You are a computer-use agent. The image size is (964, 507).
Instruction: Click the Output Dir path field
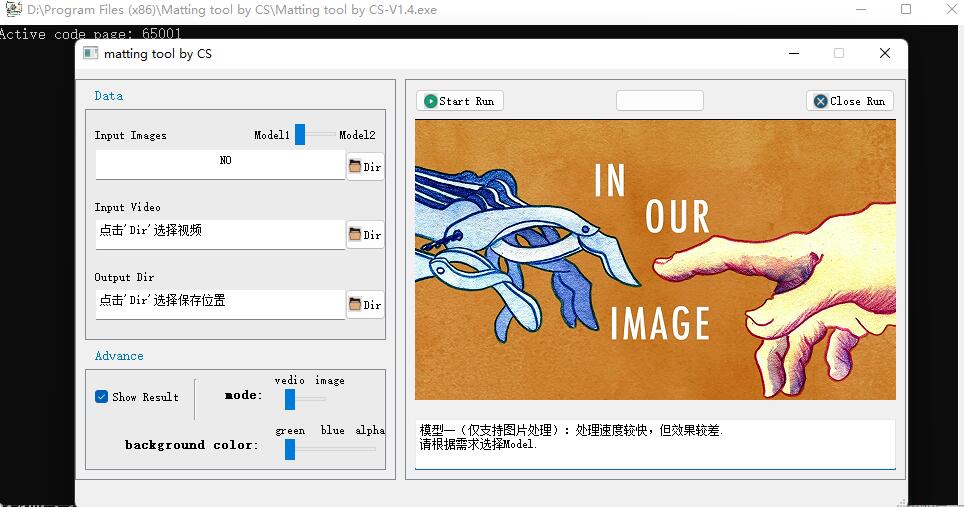pyautogui.click(x=220, y=304)
